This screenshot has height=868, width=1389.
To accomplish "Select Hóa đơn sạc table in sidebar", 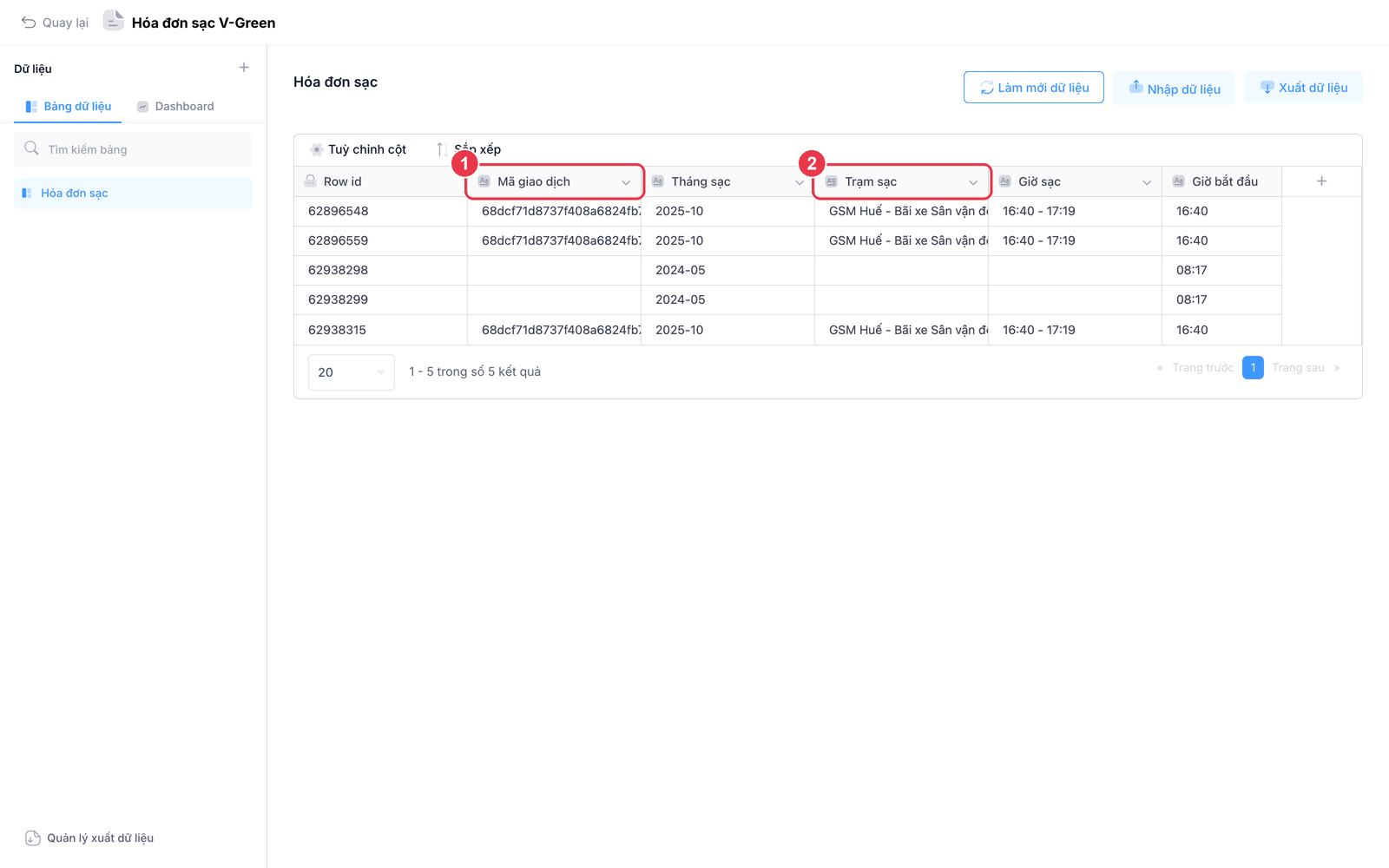I will [134, 194].
